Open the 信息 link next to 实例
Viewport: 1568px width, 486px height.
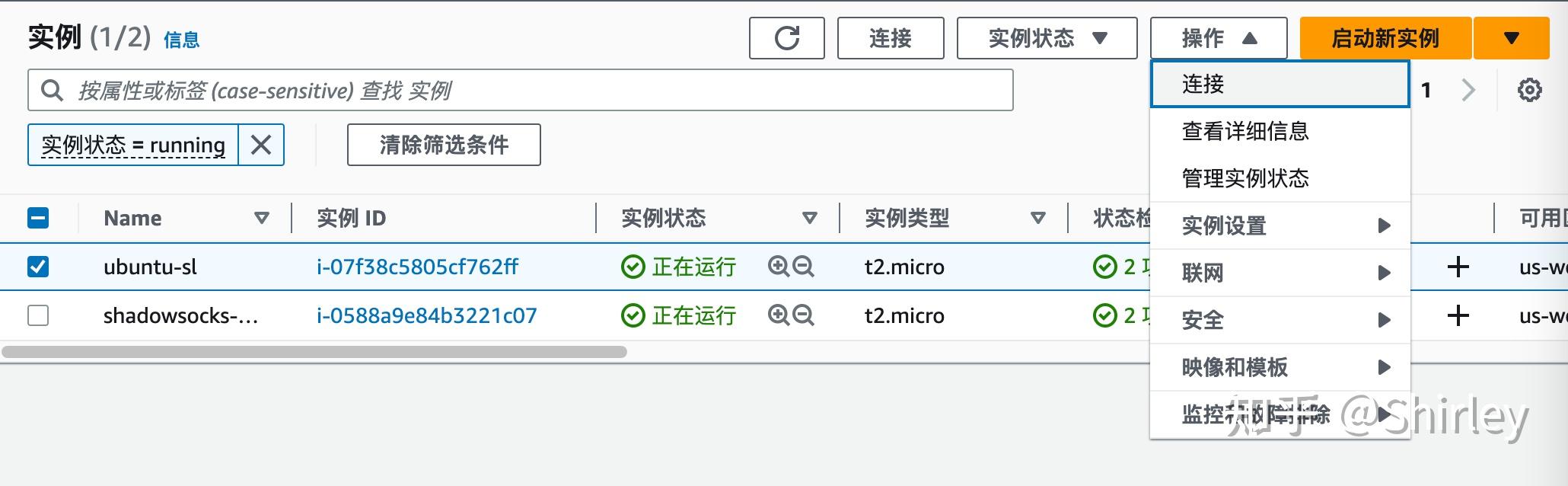(182, 40)
